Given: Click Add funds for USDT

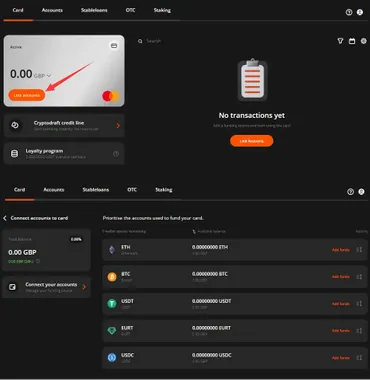Looking at the screenshot, I should click(x=341, y=304).
